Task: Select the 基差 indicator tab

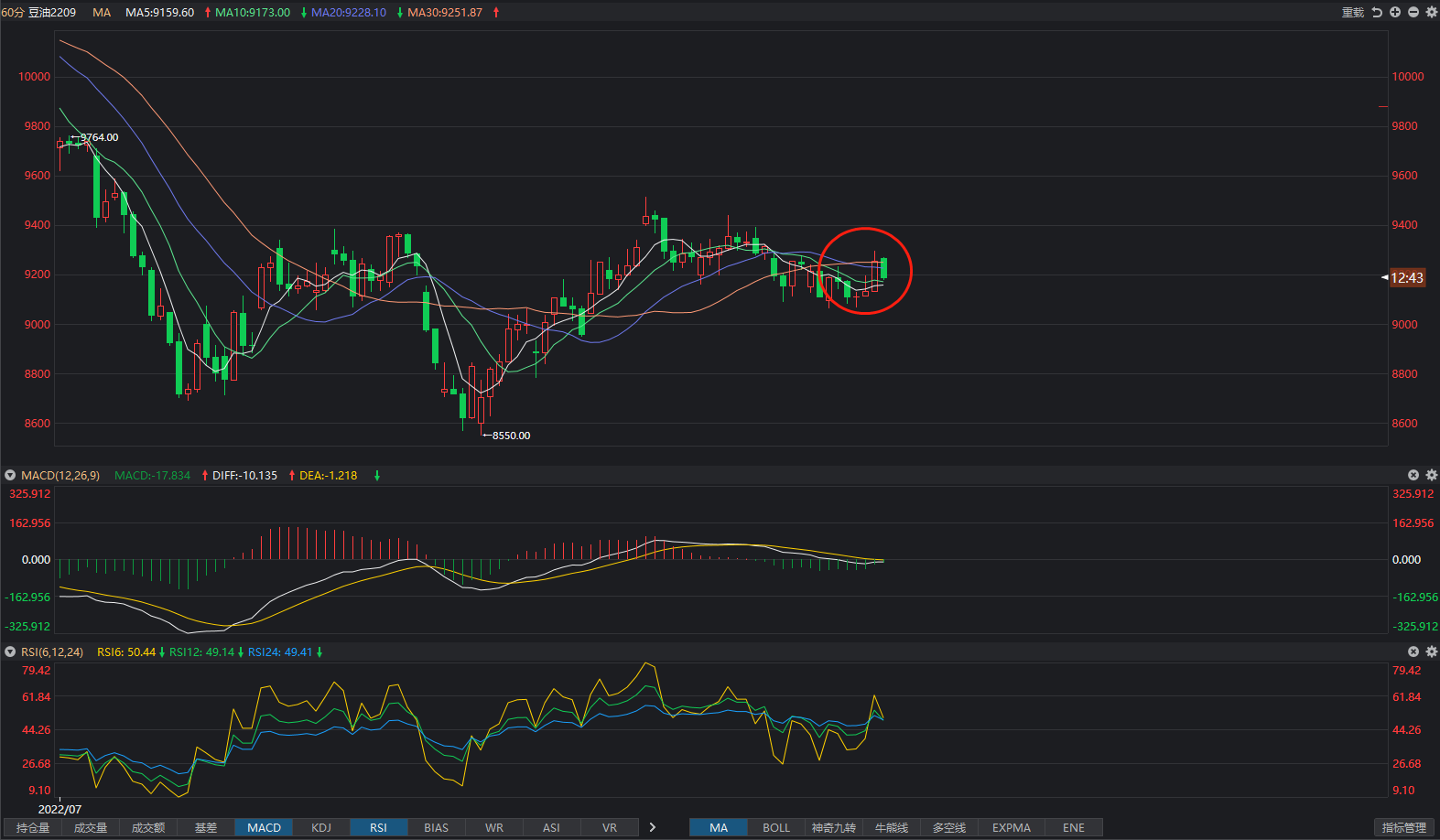Action: pos(206,827)
